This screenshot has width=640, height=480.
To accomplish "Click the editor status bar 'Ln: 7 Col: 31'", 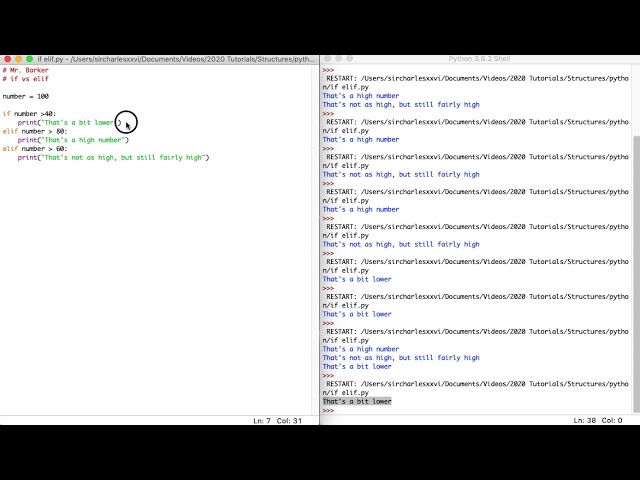I will click(x=278, y=420).
